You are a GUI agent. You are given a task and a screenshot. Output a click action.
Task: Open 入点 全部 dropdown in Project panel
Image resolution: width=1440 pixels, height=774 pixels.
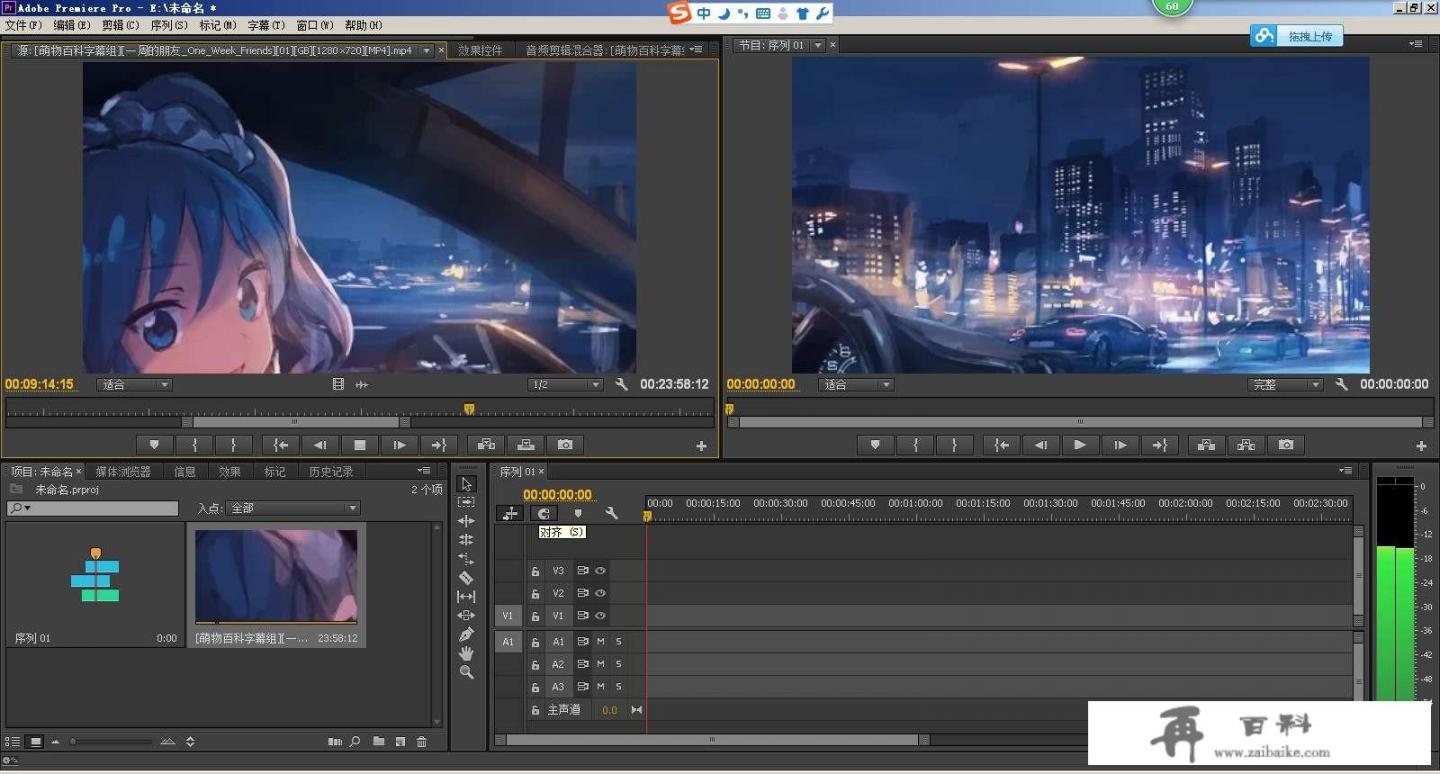292,508
